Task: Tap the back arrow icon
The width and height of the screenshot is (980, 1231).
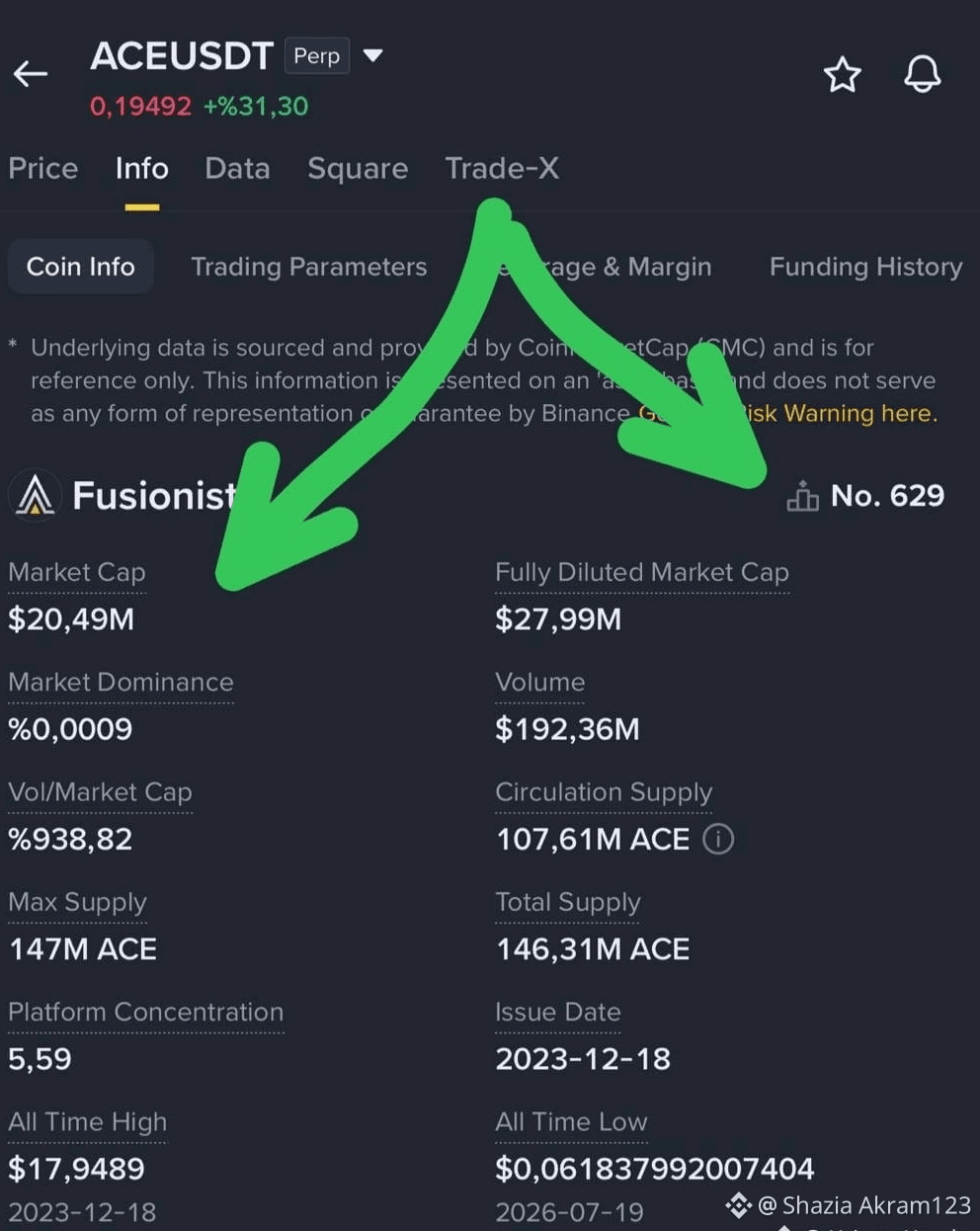Action: [x=31, y=73]
